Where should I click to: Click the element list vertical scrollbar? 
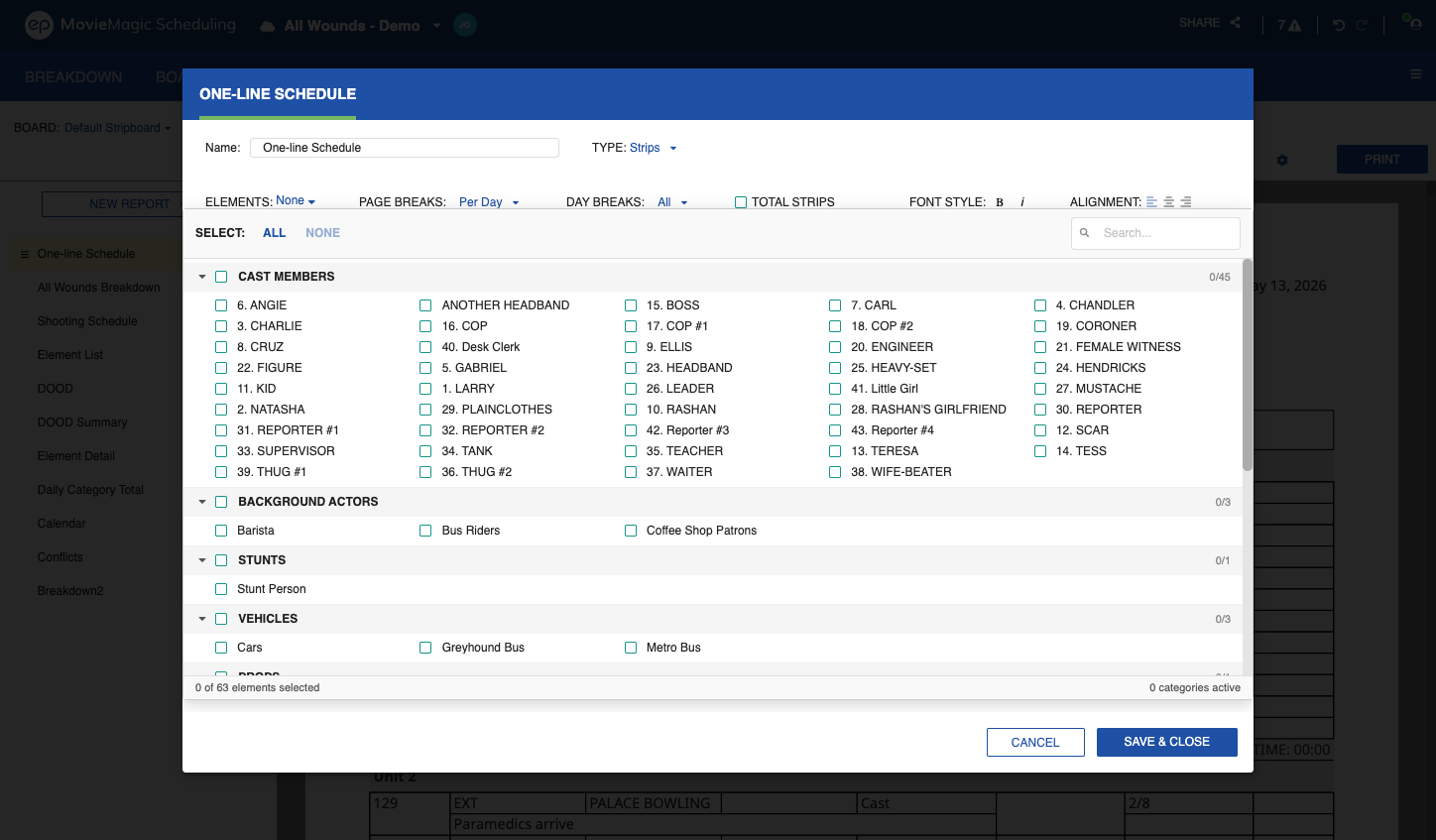1248,365
